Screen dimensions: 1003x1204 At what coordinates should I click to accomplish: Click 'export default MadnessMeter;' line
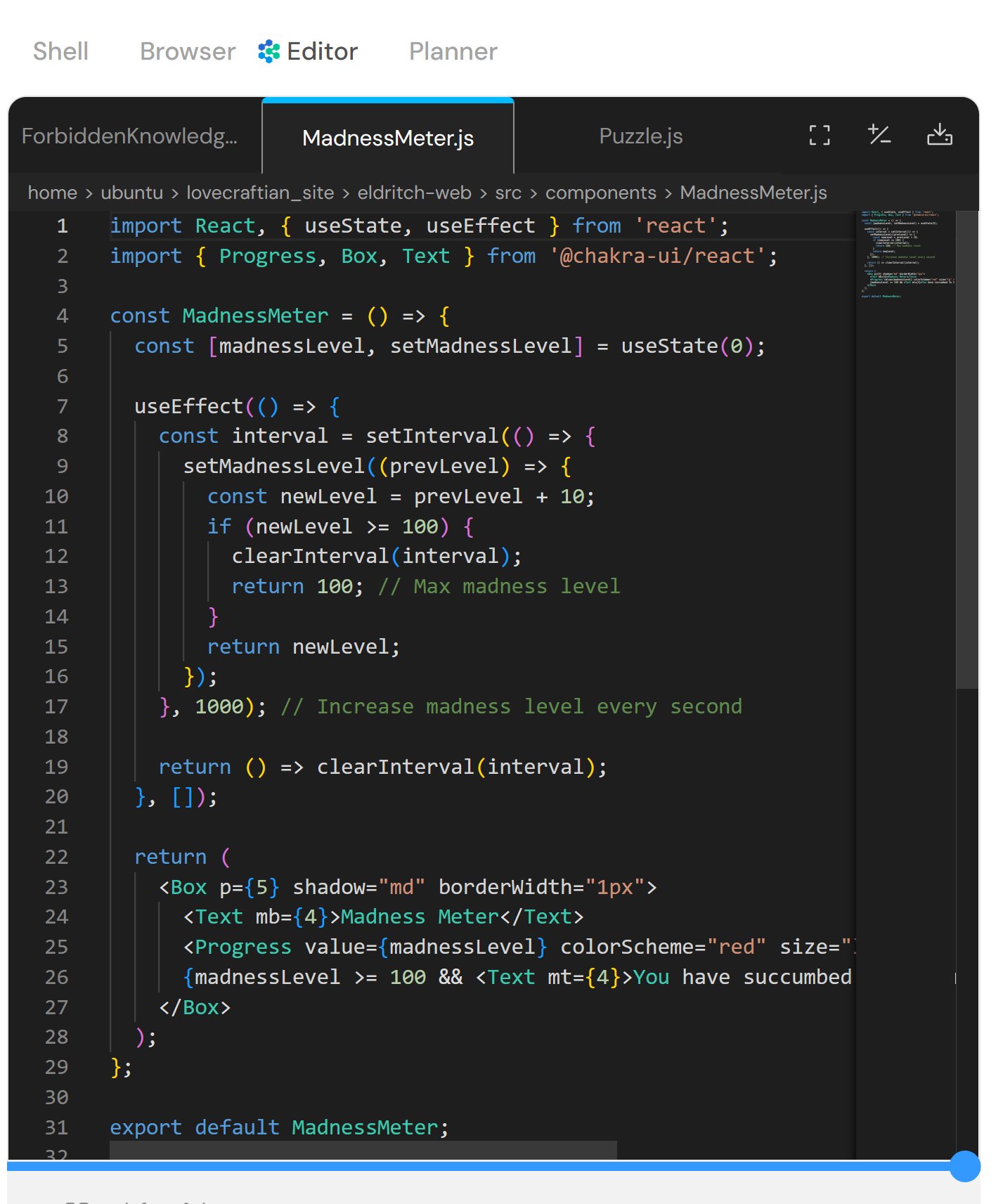tap(279, 1127)
